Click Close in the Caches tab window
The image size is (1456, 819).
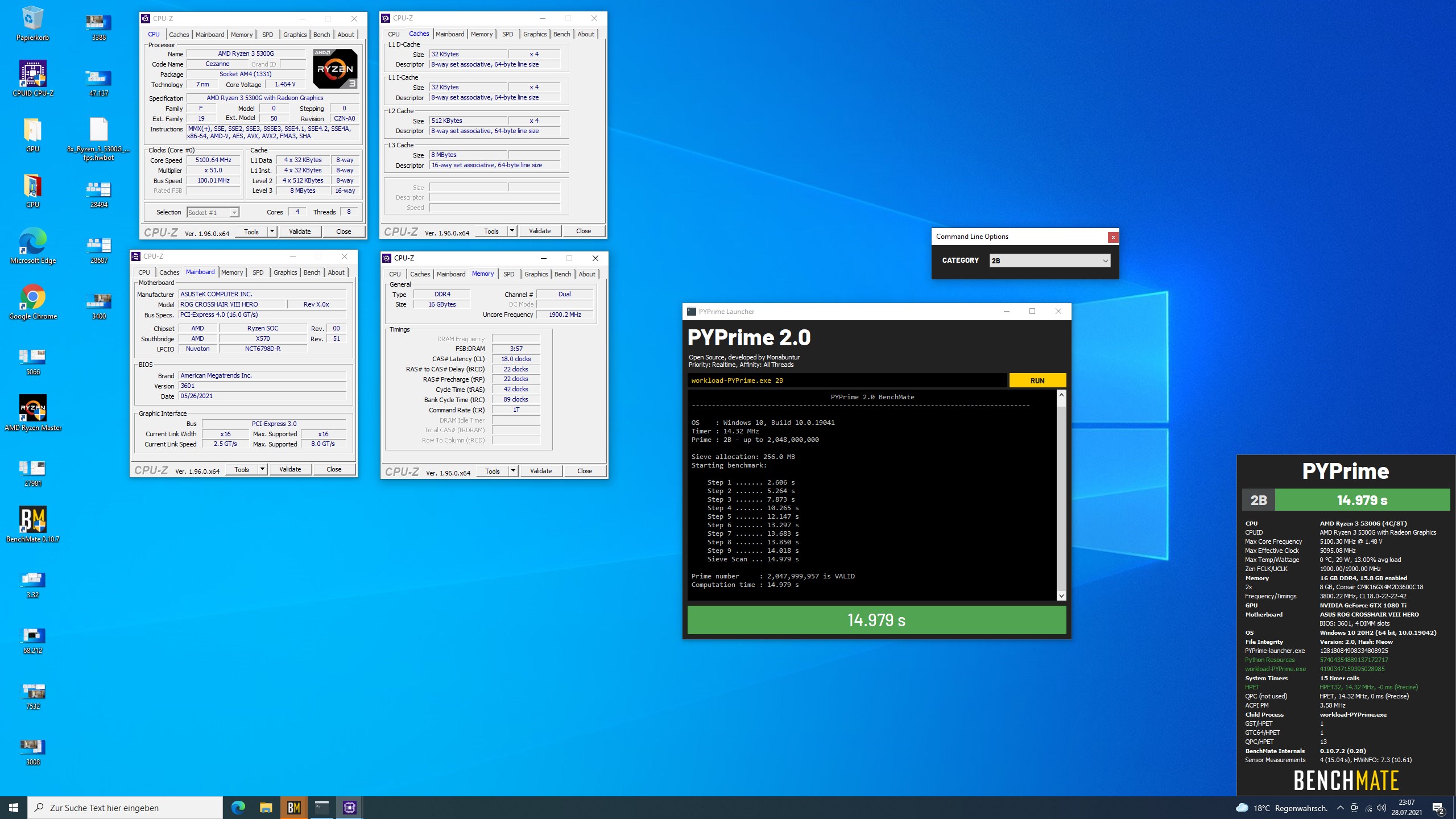(x=584, y=231)
